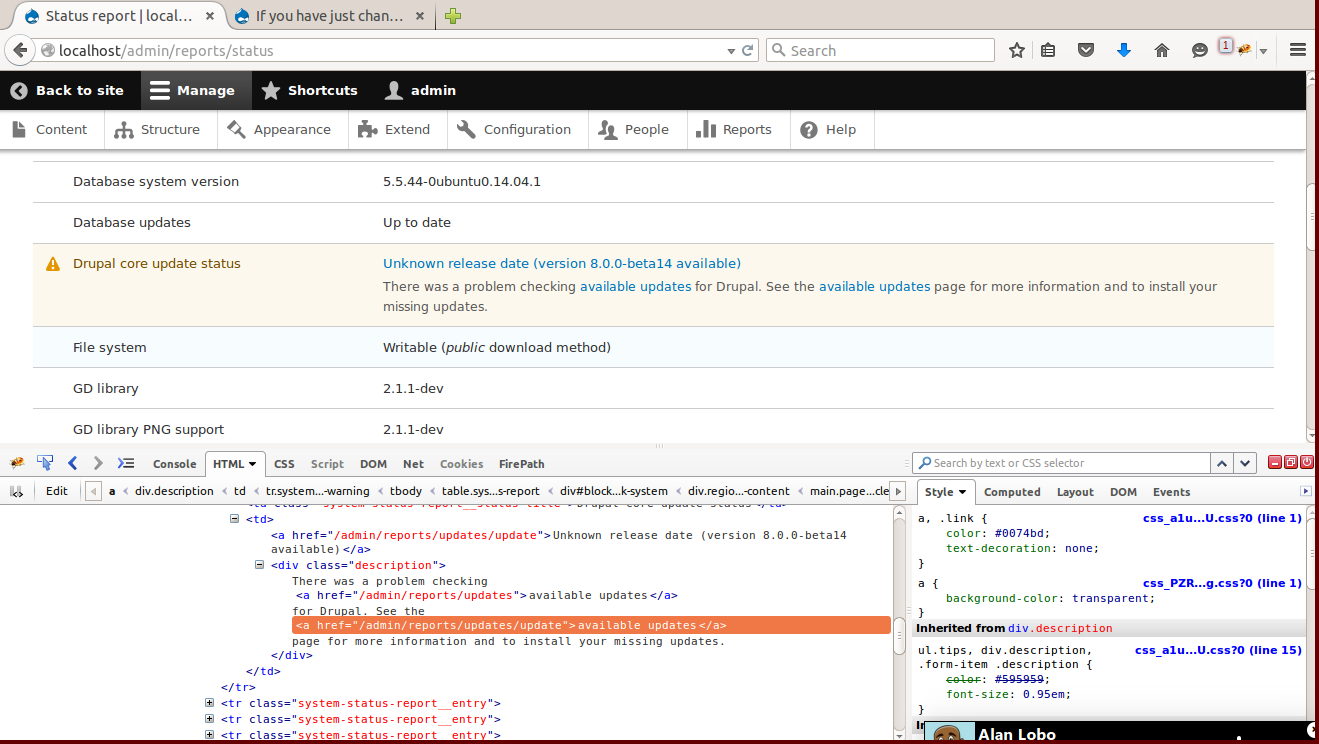The width and height of the screenshot is (1319, 744).
Task: Open the Firebug Script tab
Action: pyautogui.click(x=327, y=464)
